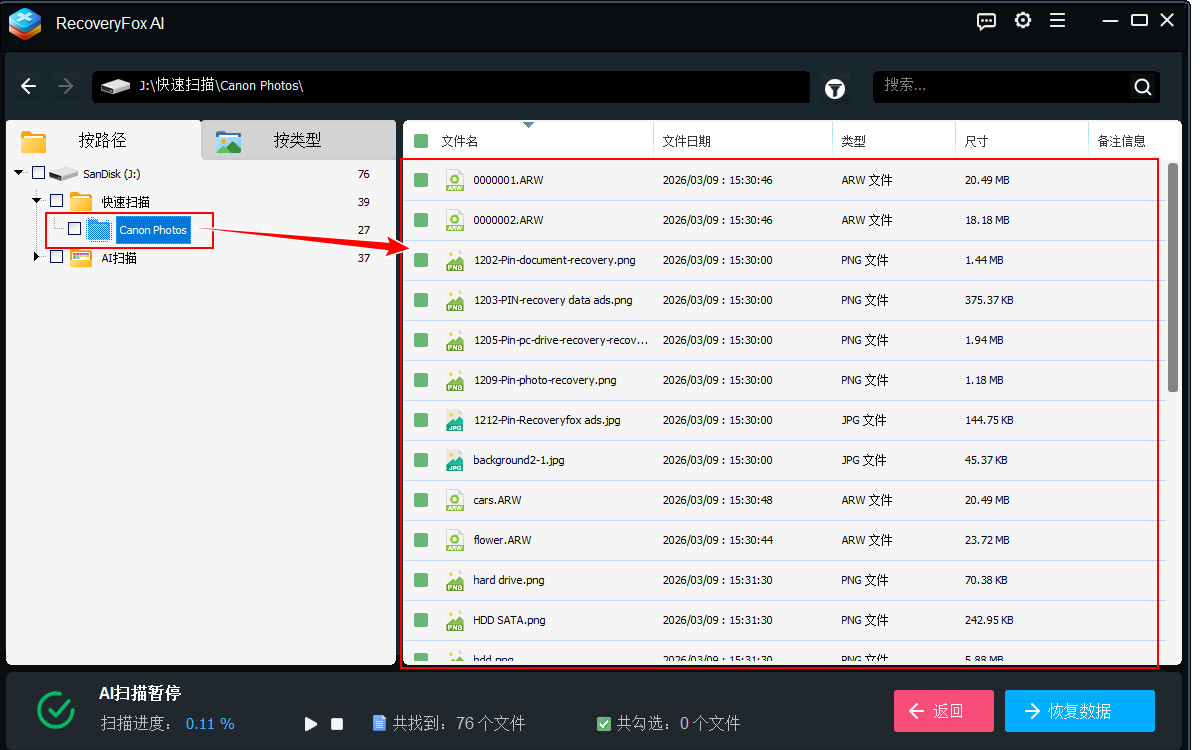Stop scan with the square icon
Image resolution: width=1200 pixels, height=750 pixels.
[x=337, y=723]
